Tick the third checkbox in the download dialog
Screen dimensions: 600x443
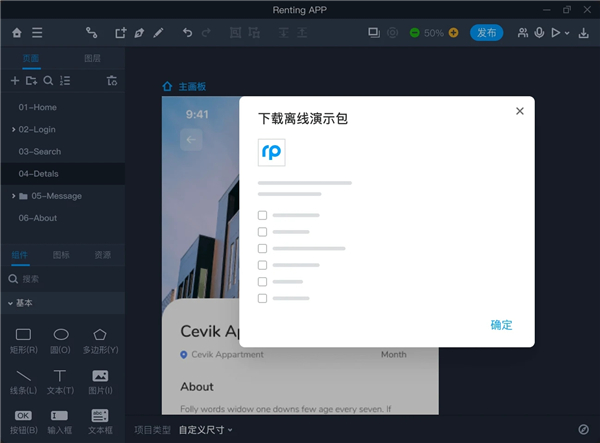pyautogui.click(x=262, y=249)
